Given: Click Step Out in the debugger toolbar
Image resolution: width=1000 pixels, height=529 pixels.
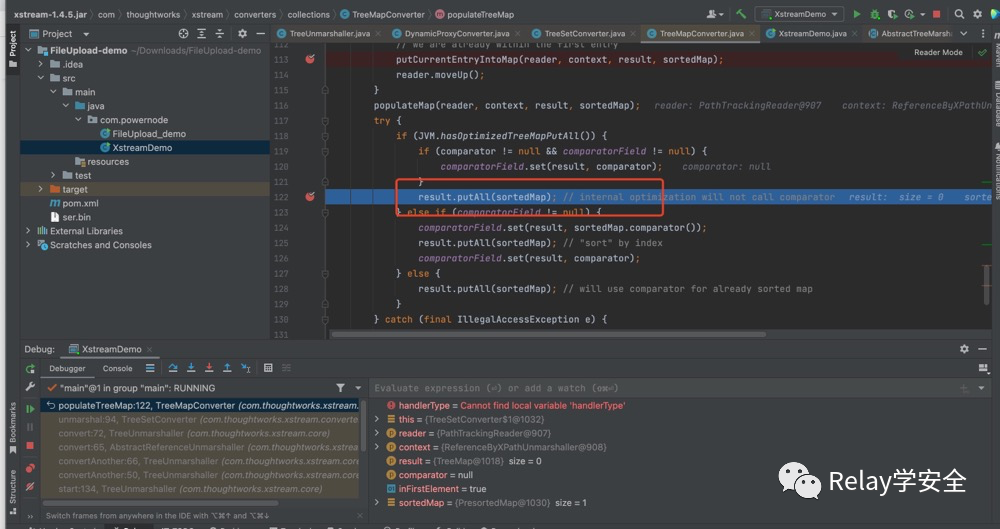Looking at the screenshot, I should click(x=227, y=368).
